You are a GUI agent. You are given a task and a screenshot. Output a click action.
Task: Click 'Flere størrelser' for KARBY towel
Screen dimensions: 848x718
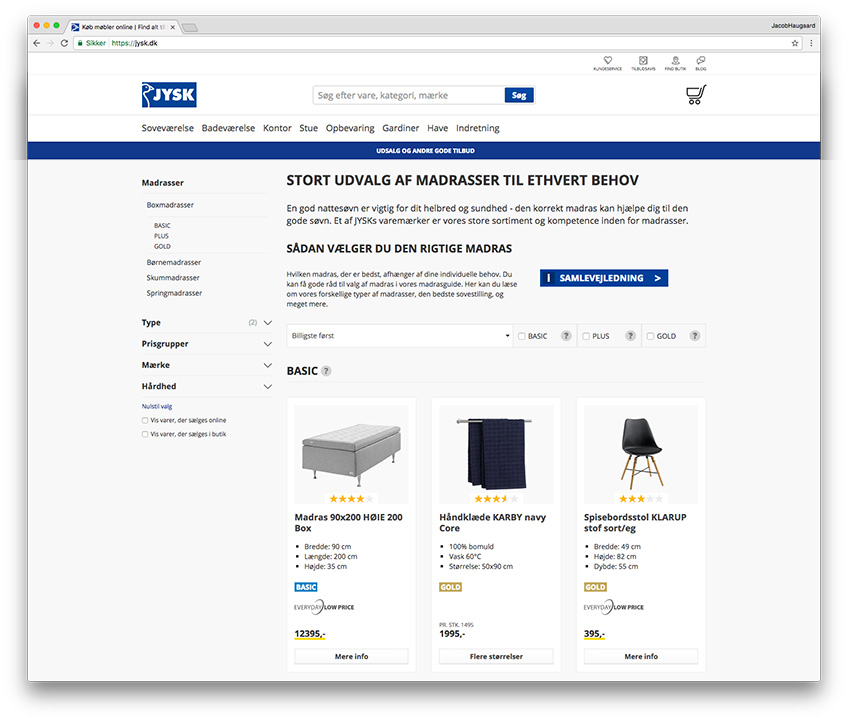click(496, 656)
